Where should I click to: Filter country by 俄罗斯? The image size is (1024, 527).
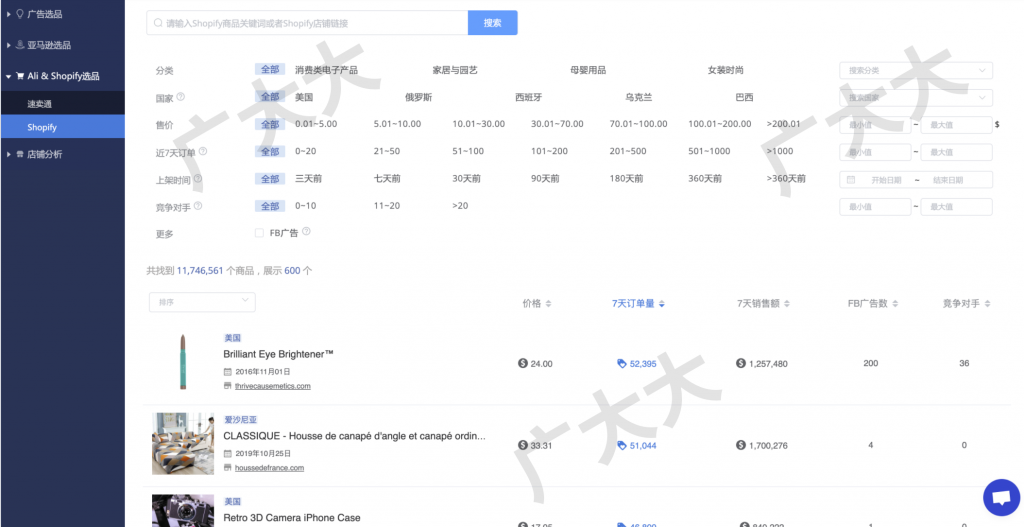click(x=418, y=97)
